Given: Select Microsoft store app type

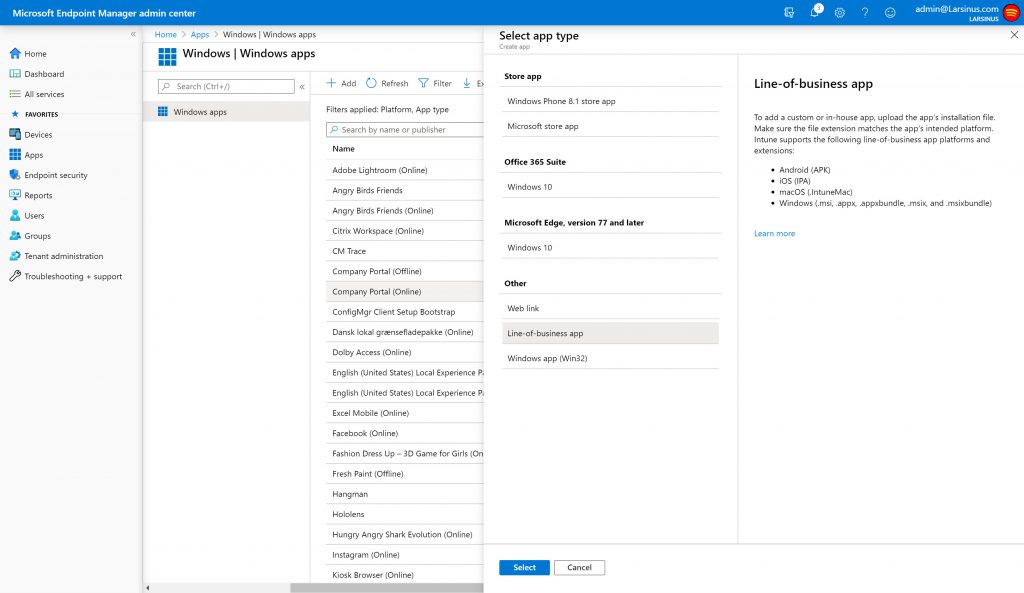Looking at the screenshot, I should coord(611,126).
